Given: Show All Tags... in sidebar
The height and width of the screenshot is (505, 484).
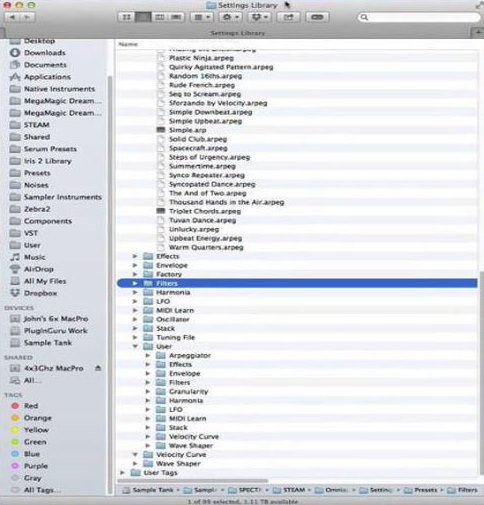Looking at the screenshot, I should pyautogui.click(x=42, y=489).
